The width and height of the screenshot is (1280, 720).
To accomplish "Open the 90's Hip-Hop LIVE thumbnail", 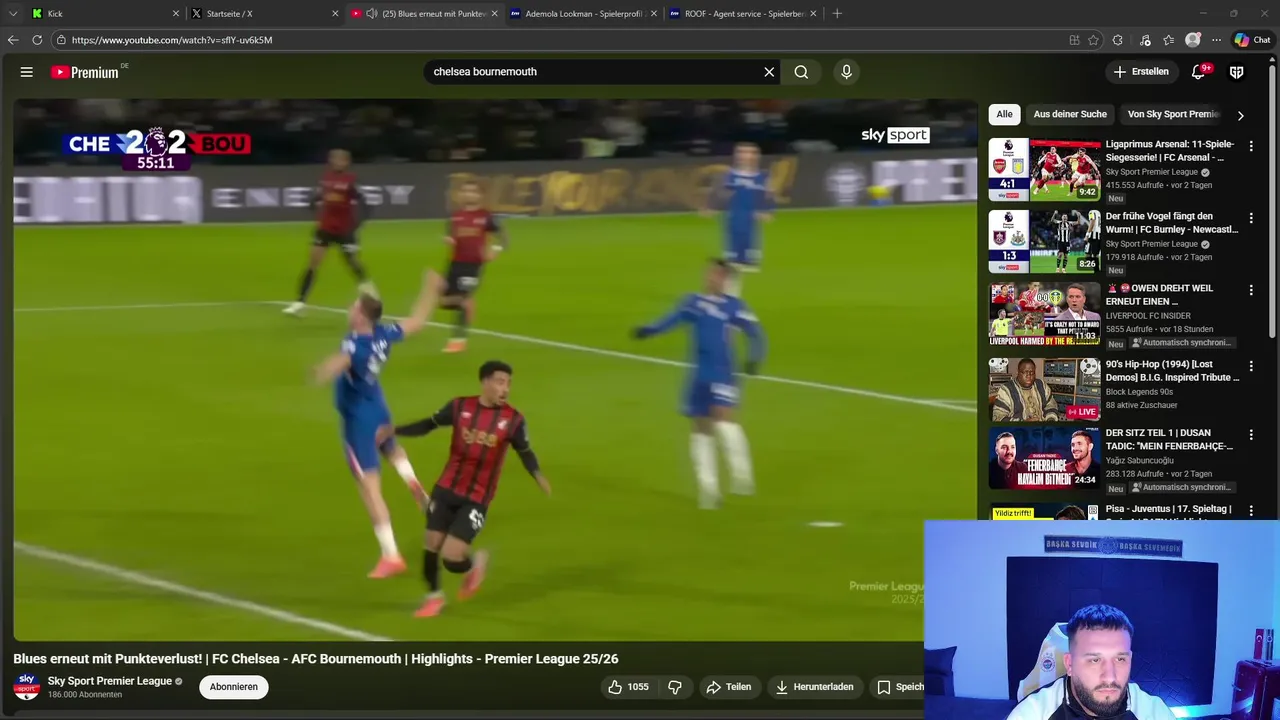I will coord(1044,390).
